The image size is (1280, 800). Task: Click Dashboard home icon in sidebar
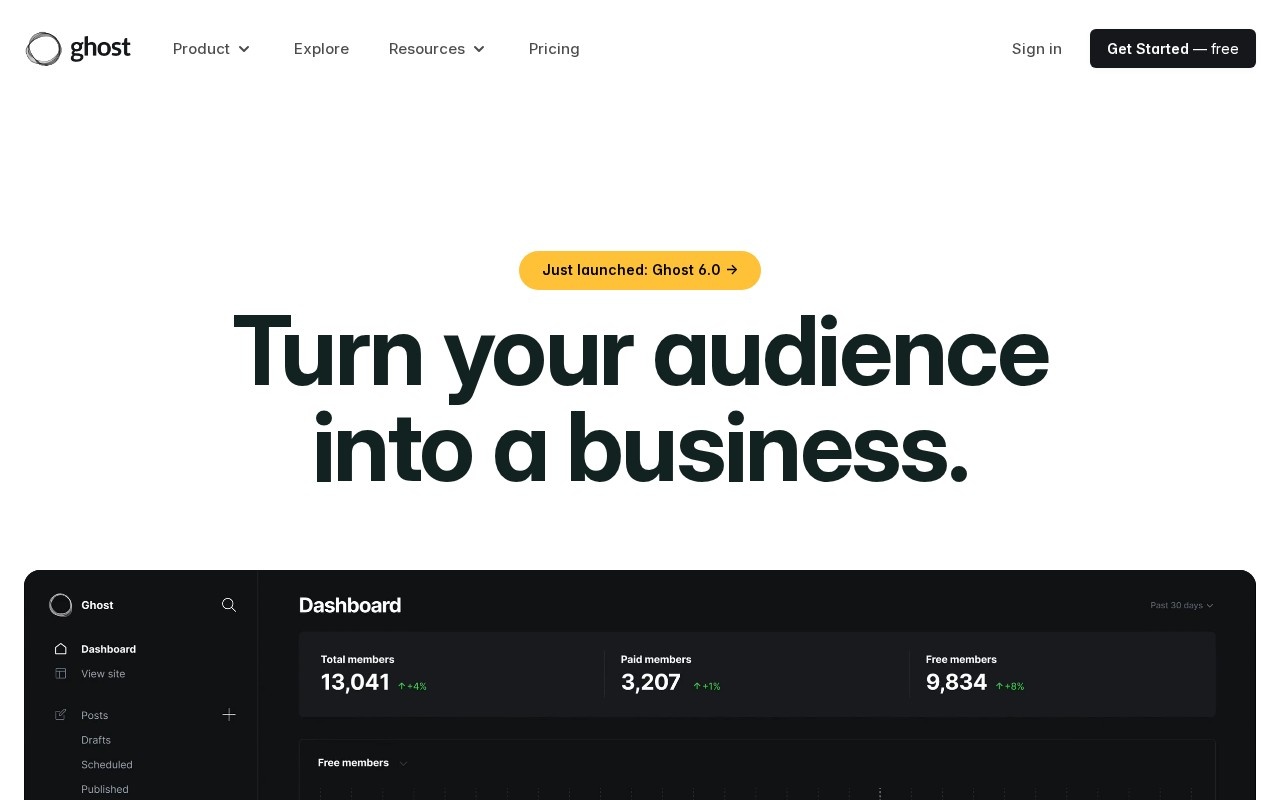61,649
